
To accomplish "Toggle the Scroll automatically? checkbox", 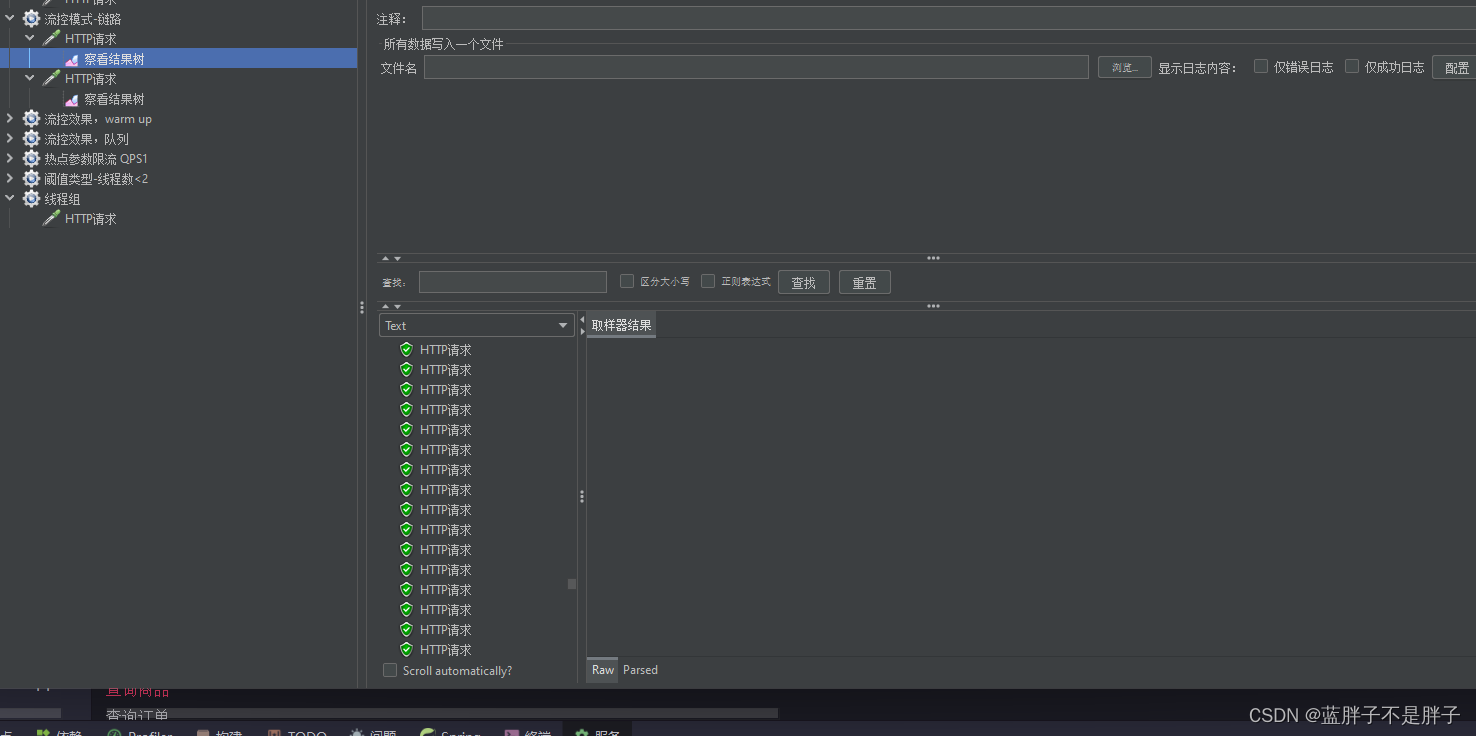I will click(390, 670).
